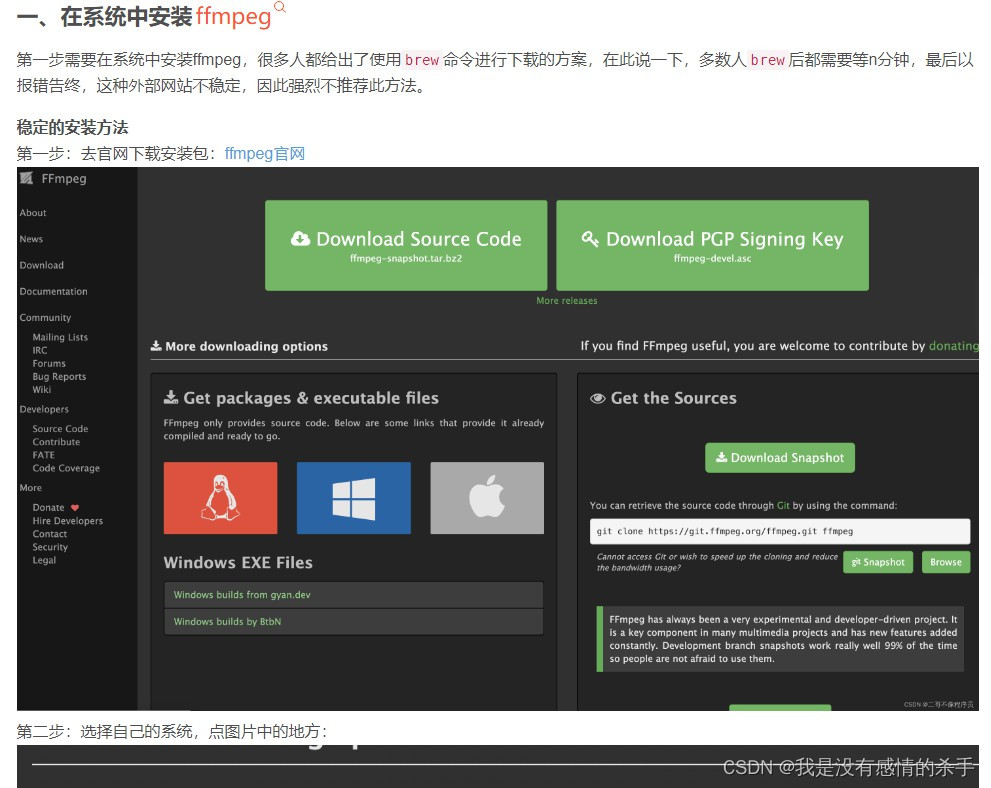991x788 pixels.
Task: Click the git clone command field
Action: click(780, 531)
